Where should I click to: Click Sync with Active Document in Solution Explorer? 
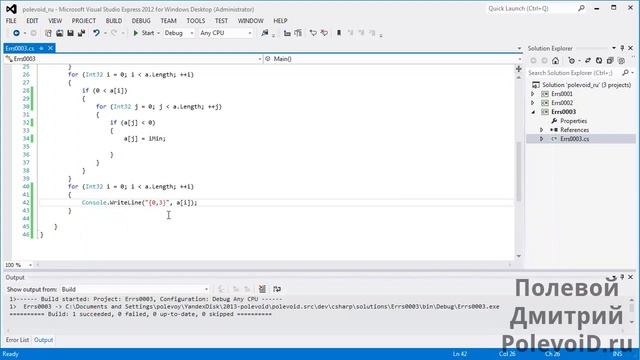(x=588, y=60)
